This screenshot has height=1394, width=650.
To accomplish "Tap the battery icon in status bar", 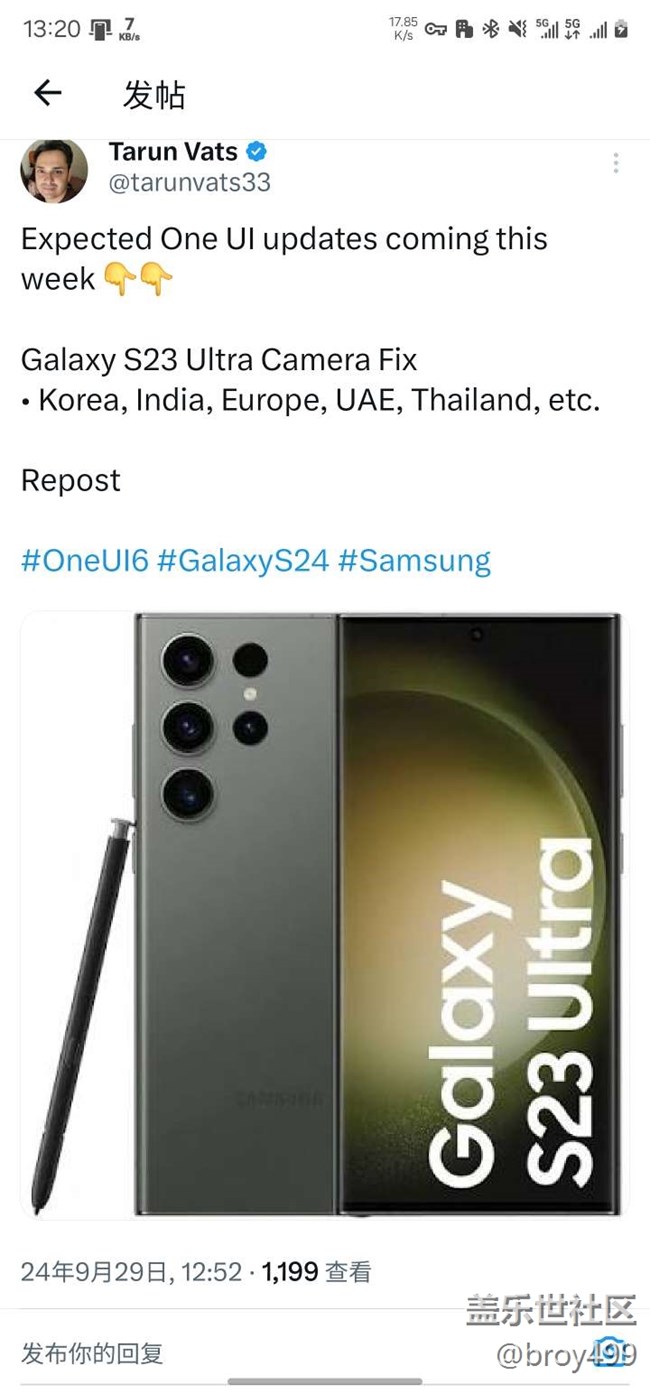I will (x=621, y=30).
